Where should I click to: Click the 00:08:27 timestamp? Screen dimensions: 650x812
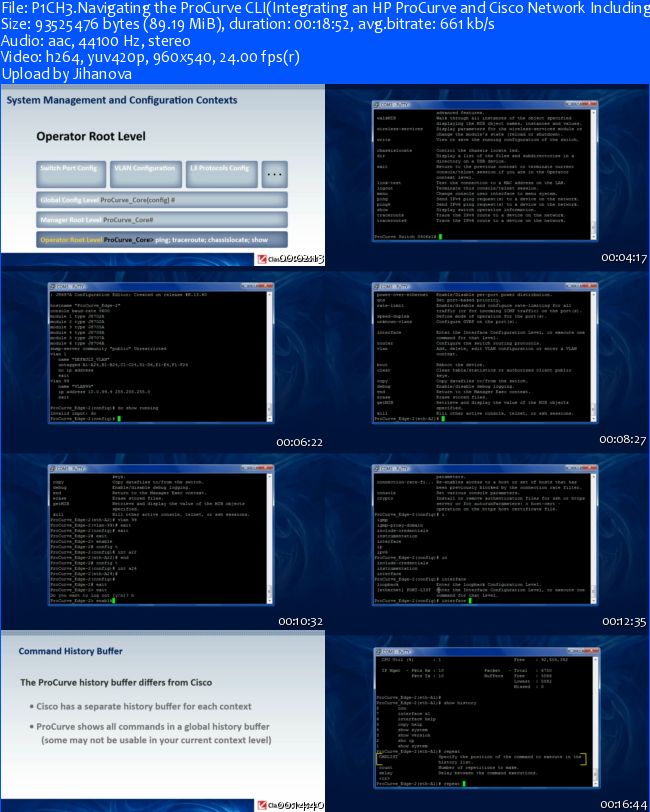point(623,440)
